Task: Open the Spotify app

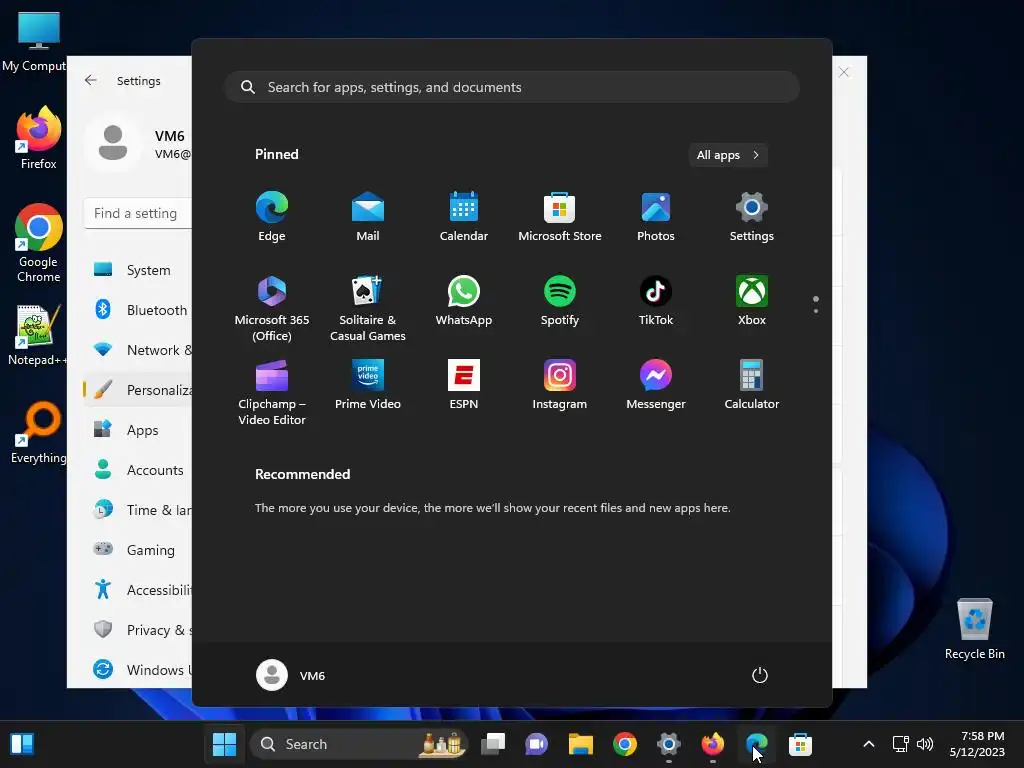Action: pos(560,300)
